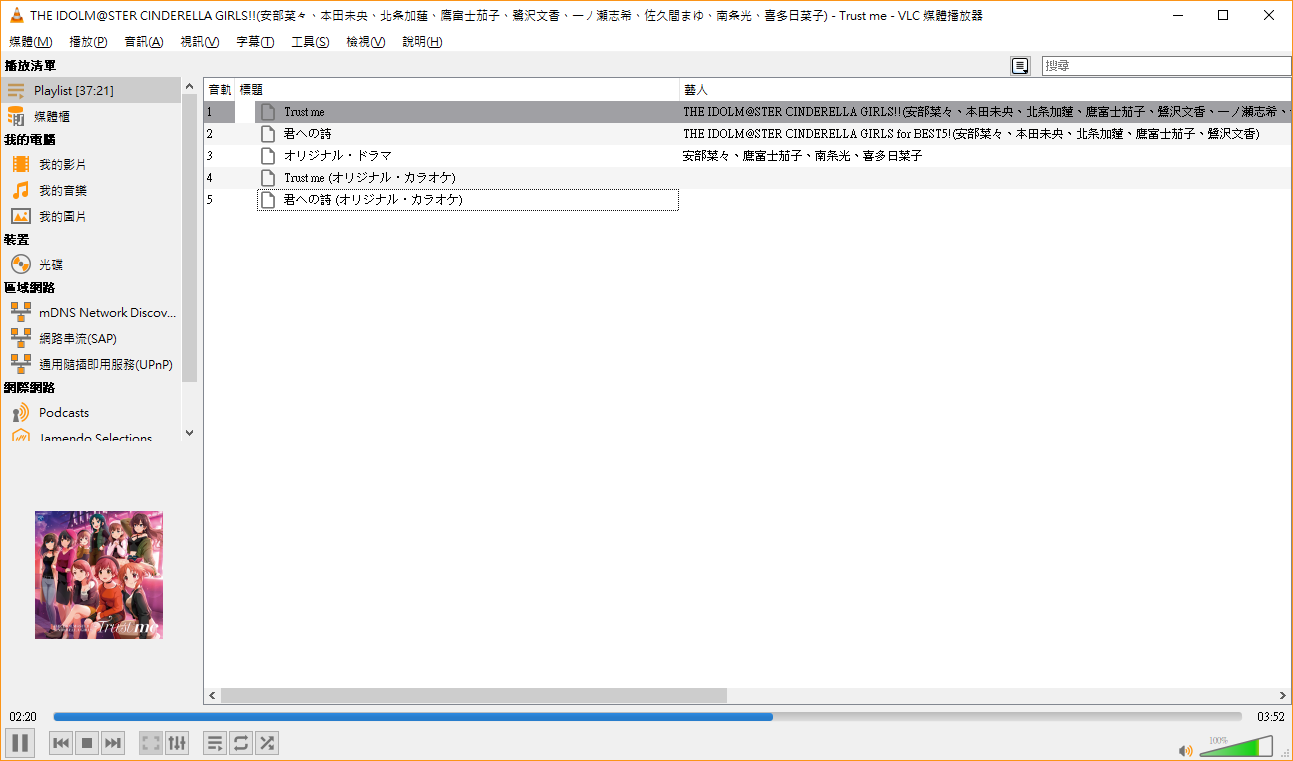1293x761 pixels.
Task: Click the playlist 搜尋 search field
Action: tap(1166, 66)
